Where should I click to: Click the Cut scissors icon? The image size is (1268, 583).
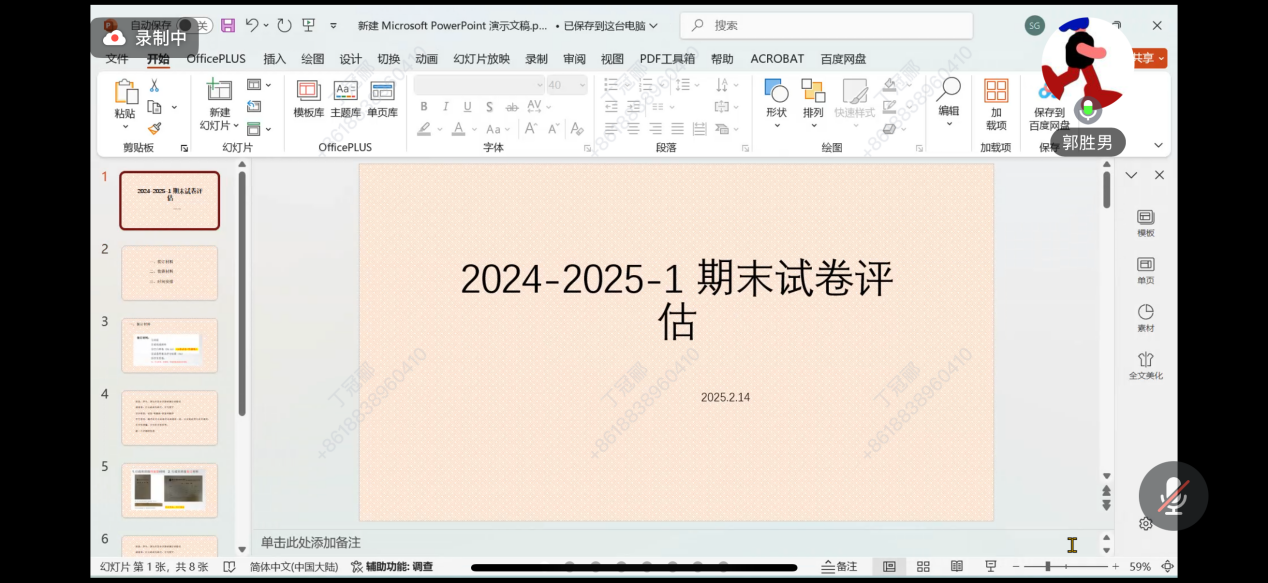[x=154, y=86]
